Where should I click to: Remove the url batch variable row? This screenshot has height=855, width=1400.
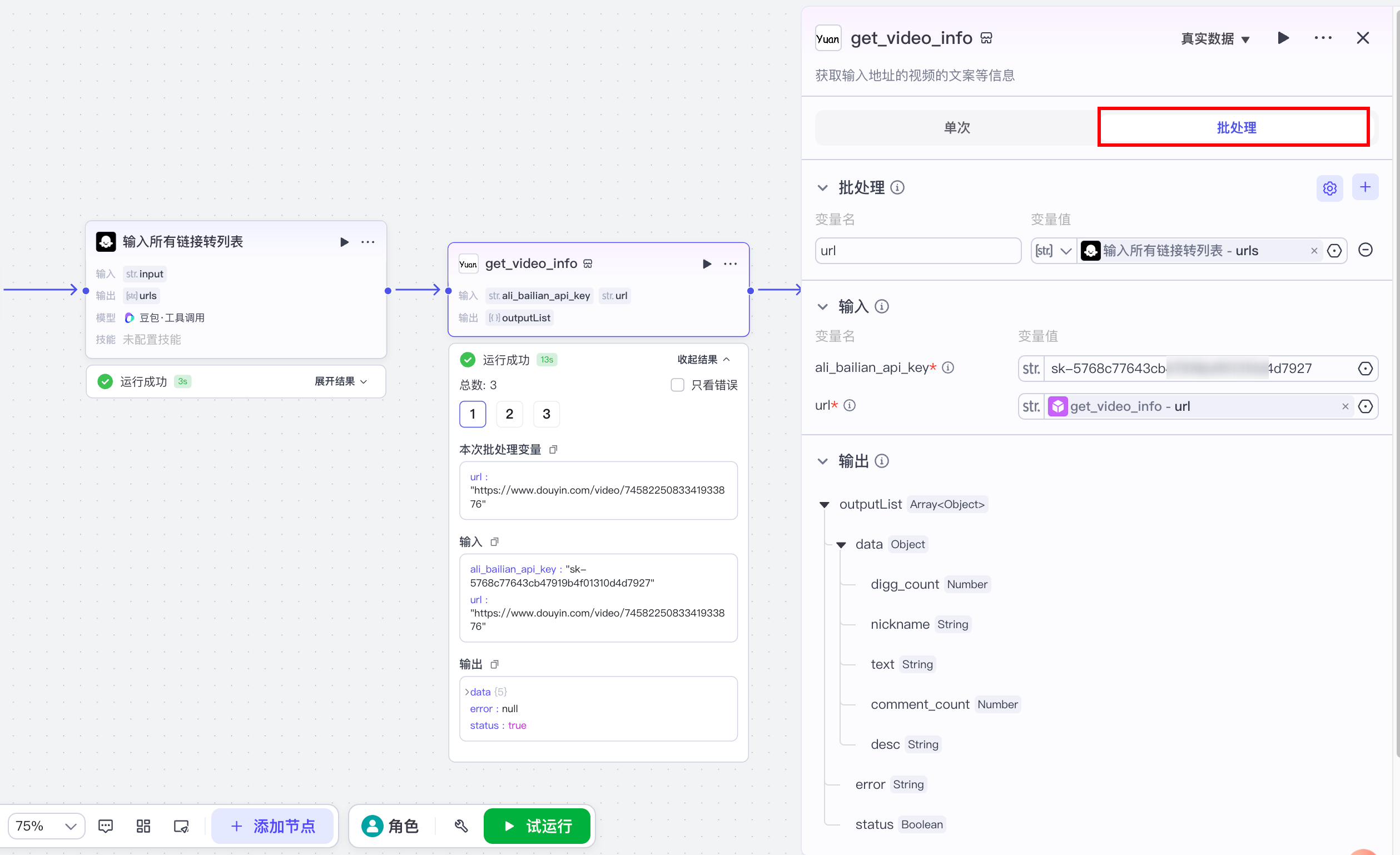pos(1365,250)
